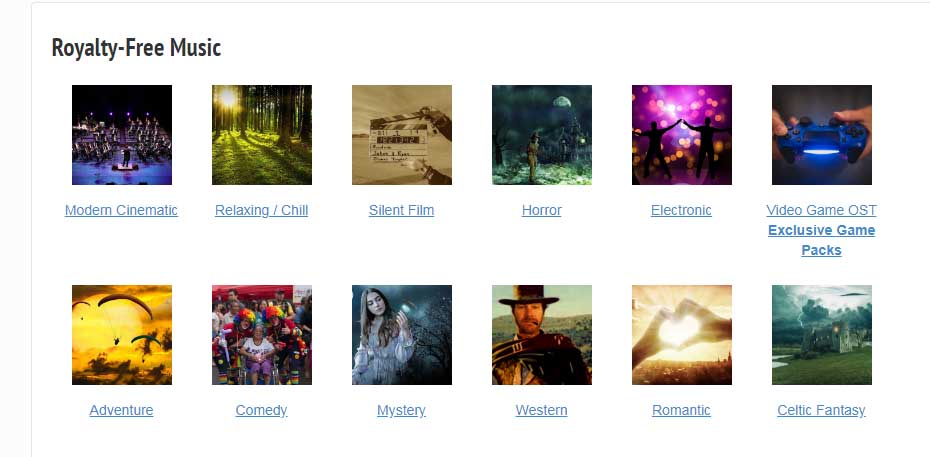
Task: Select the girl in the Mystery image
Action: click(x=402, y=335)
